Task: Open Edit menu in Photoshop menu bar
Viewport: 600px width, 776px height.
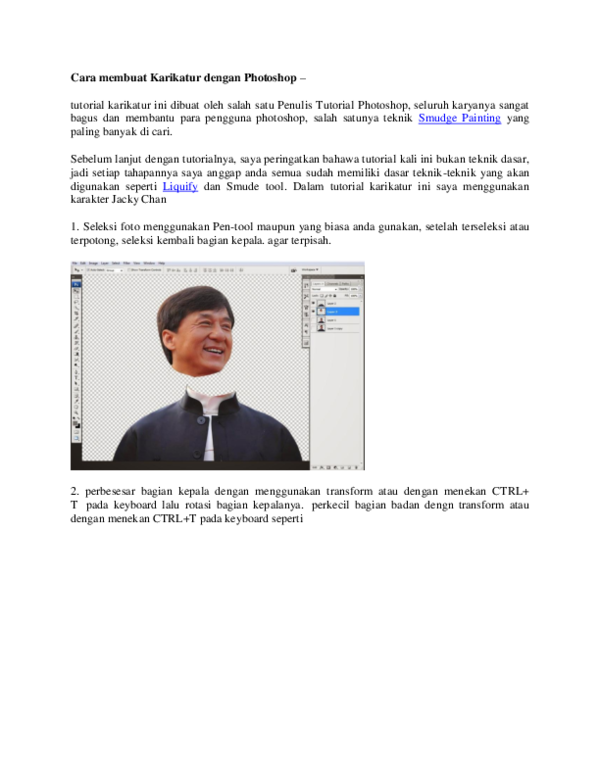Action: (x=83, y=263)
